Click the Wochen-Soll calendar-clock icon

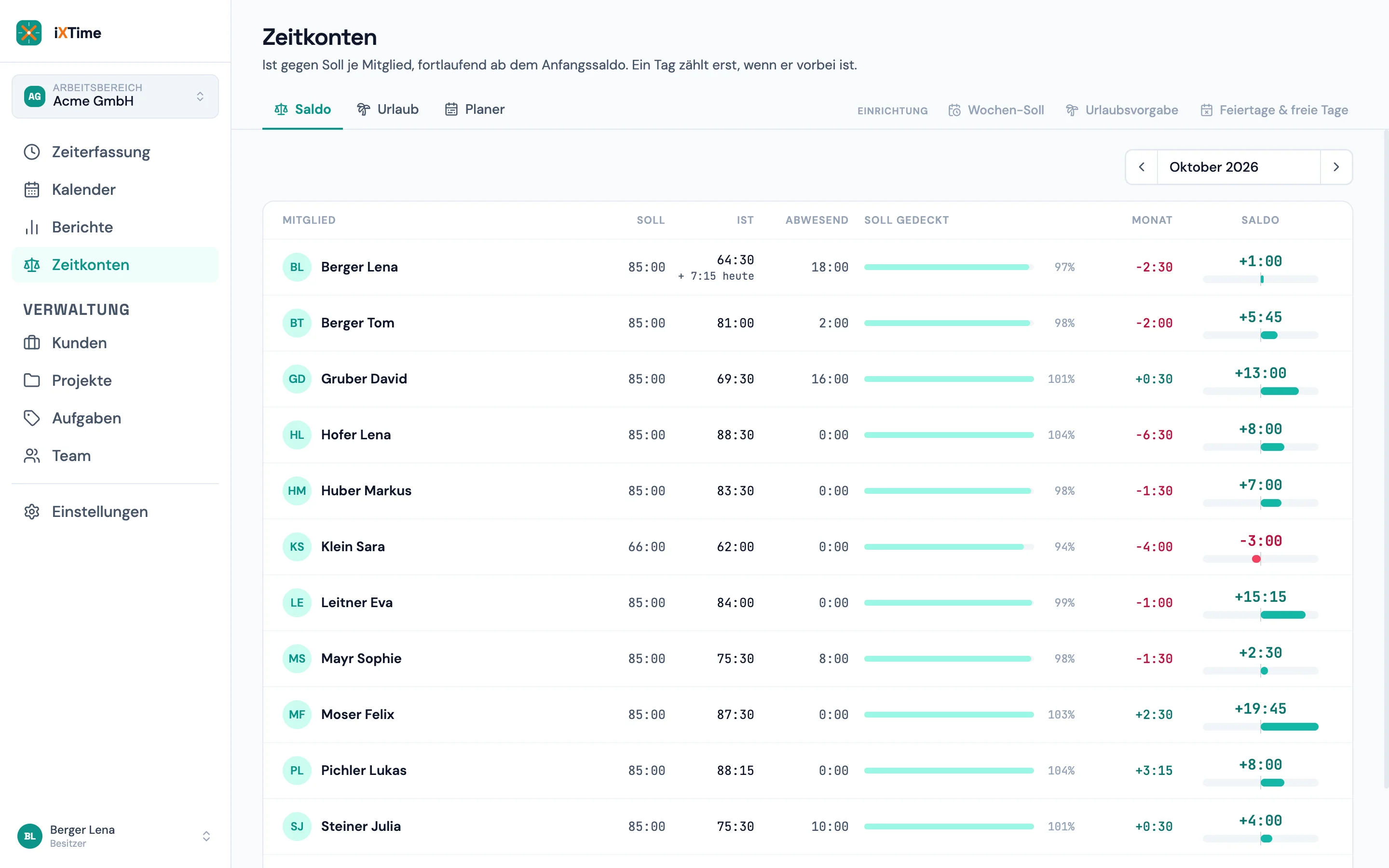click(954, 110)
